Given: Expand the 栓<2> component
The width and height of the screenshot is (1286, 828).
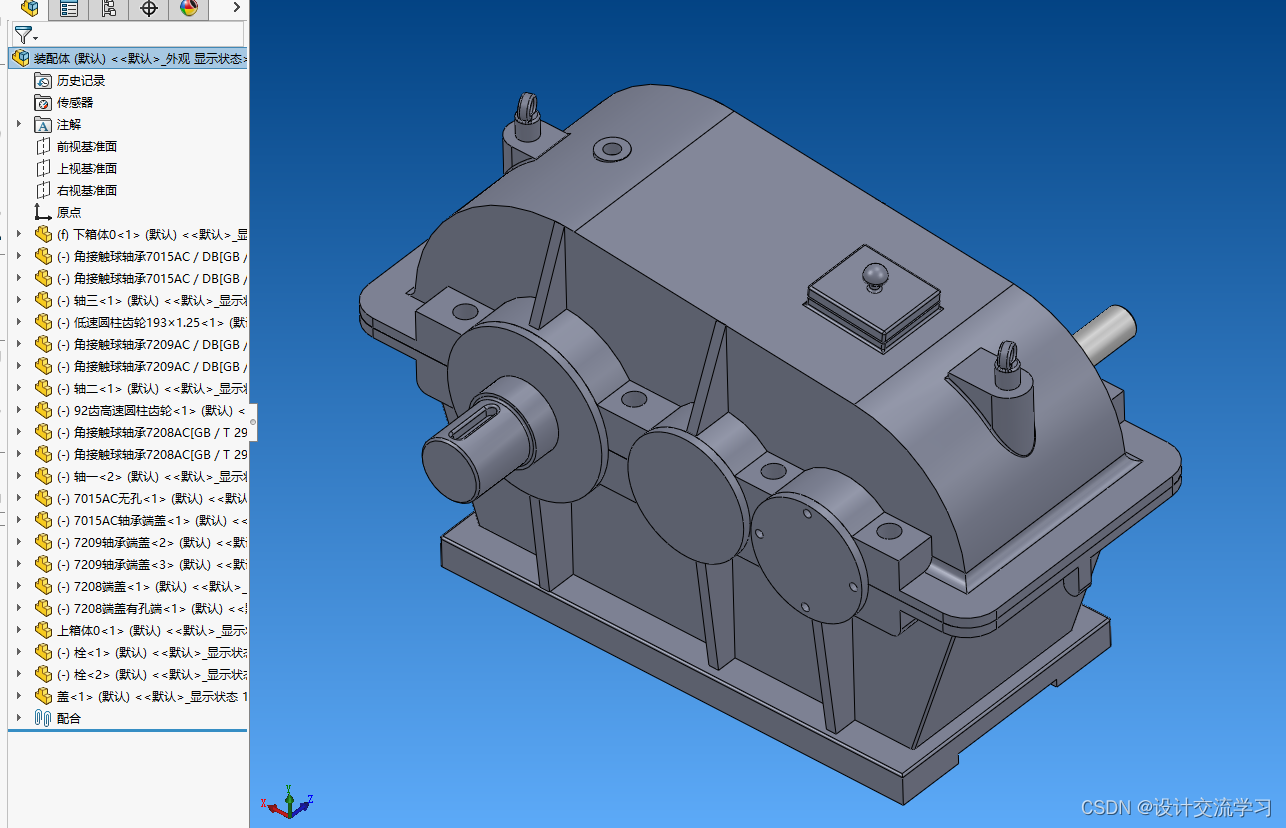Looking at the screenshot, I should pyautogui.click(x=18, y=674).
